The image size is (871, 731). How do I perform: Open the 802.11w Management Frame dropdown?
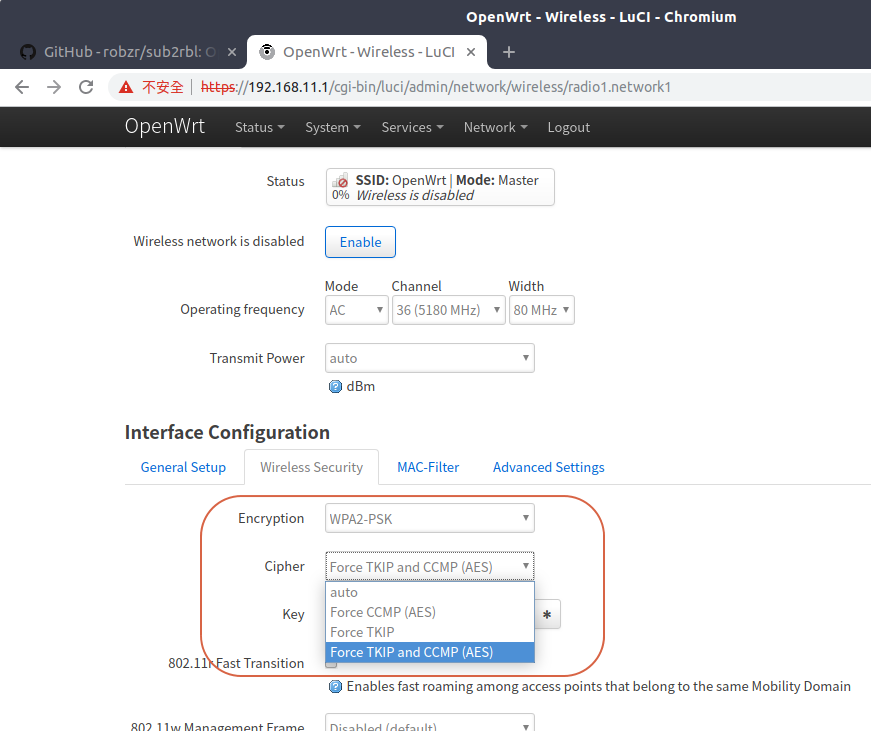pos(430,724)
